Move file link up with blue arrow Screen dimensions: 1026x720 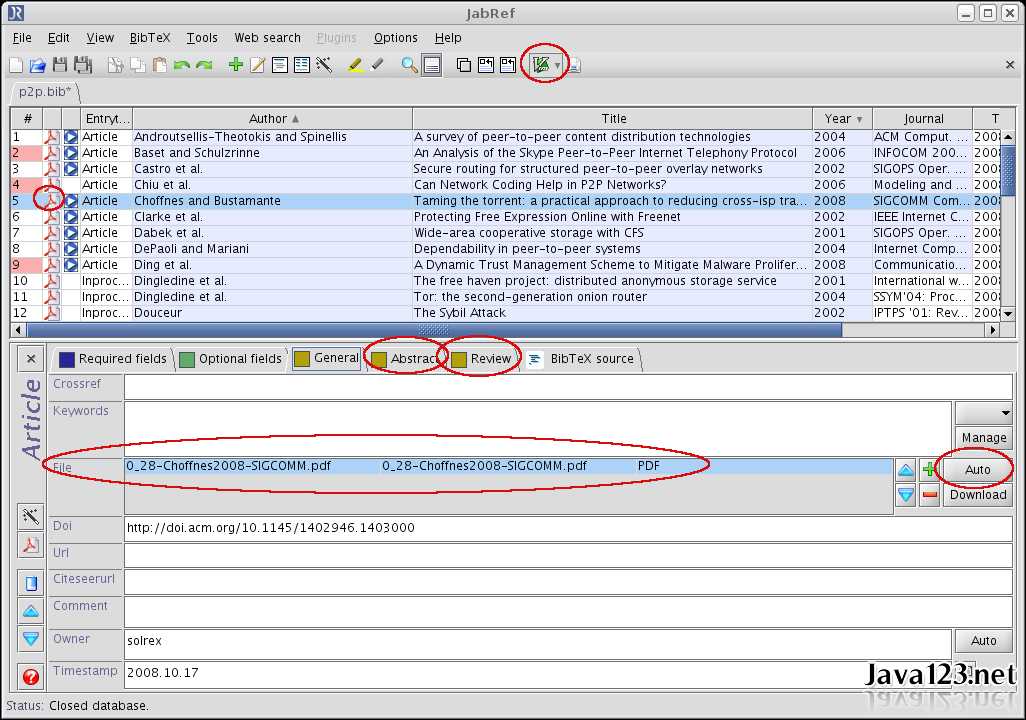coord(906,469)
